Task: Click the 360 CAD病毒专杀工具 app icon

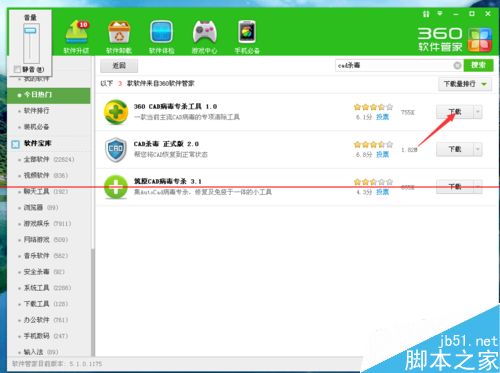Action: pos(116,112)
